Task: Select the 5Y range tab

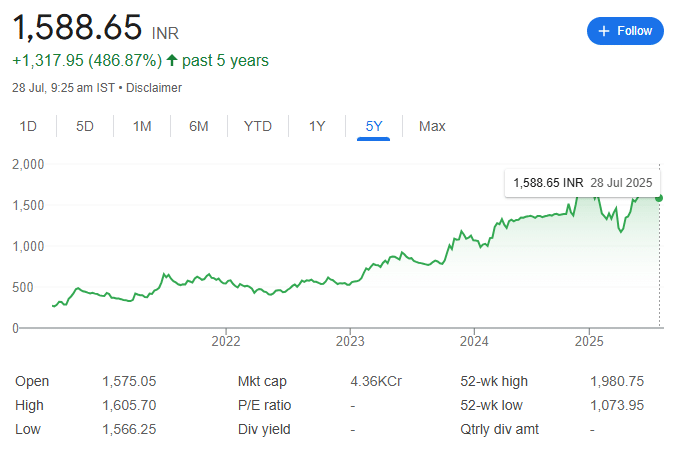Action: [374, 126]
